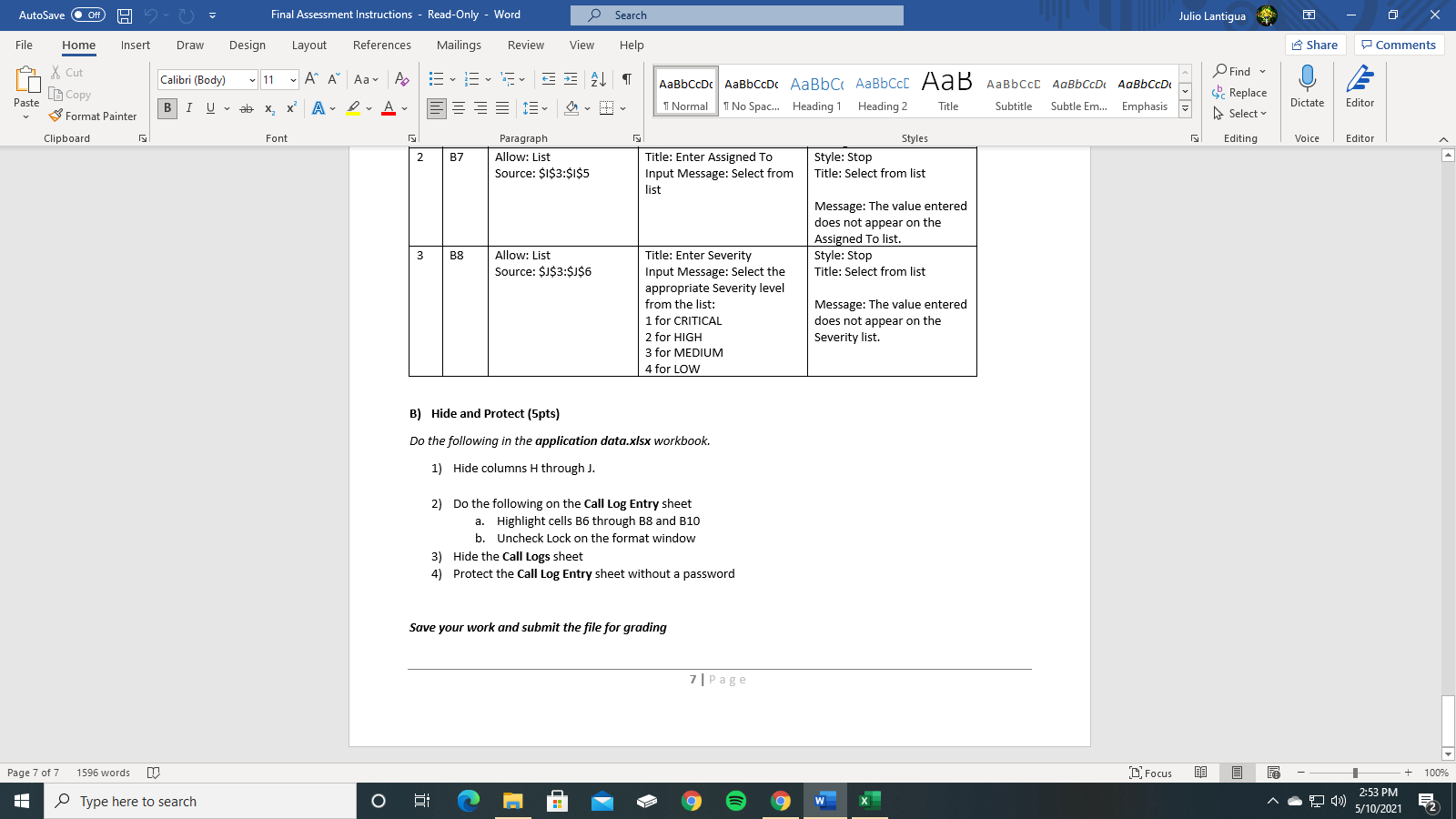The width and height of the screenshot is (1456, 819).
Task: Select the Format Painter tool
Action: [94, 116]
